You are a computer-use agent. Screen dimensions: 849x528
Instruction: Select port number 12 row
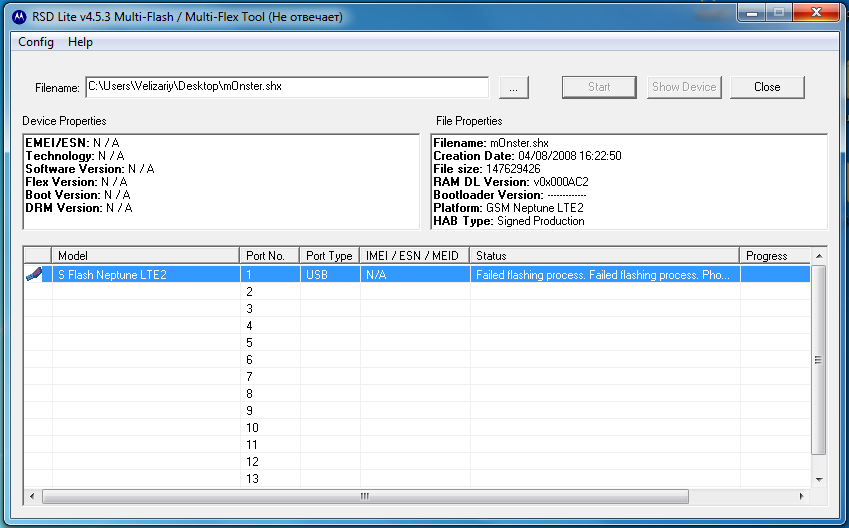(x=417, y=461)
